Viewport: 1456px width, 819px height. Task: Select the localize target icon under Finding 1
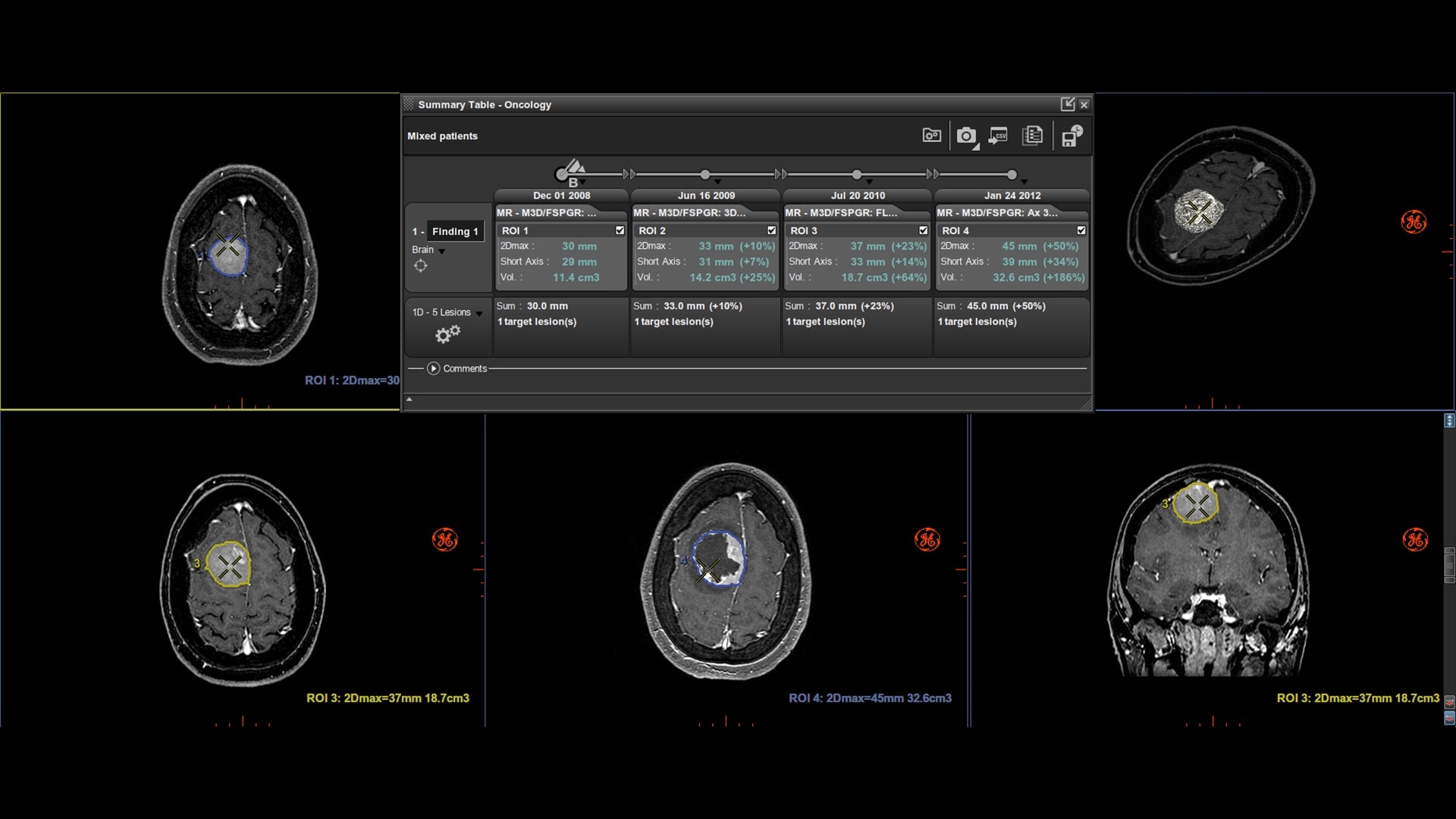422,266
